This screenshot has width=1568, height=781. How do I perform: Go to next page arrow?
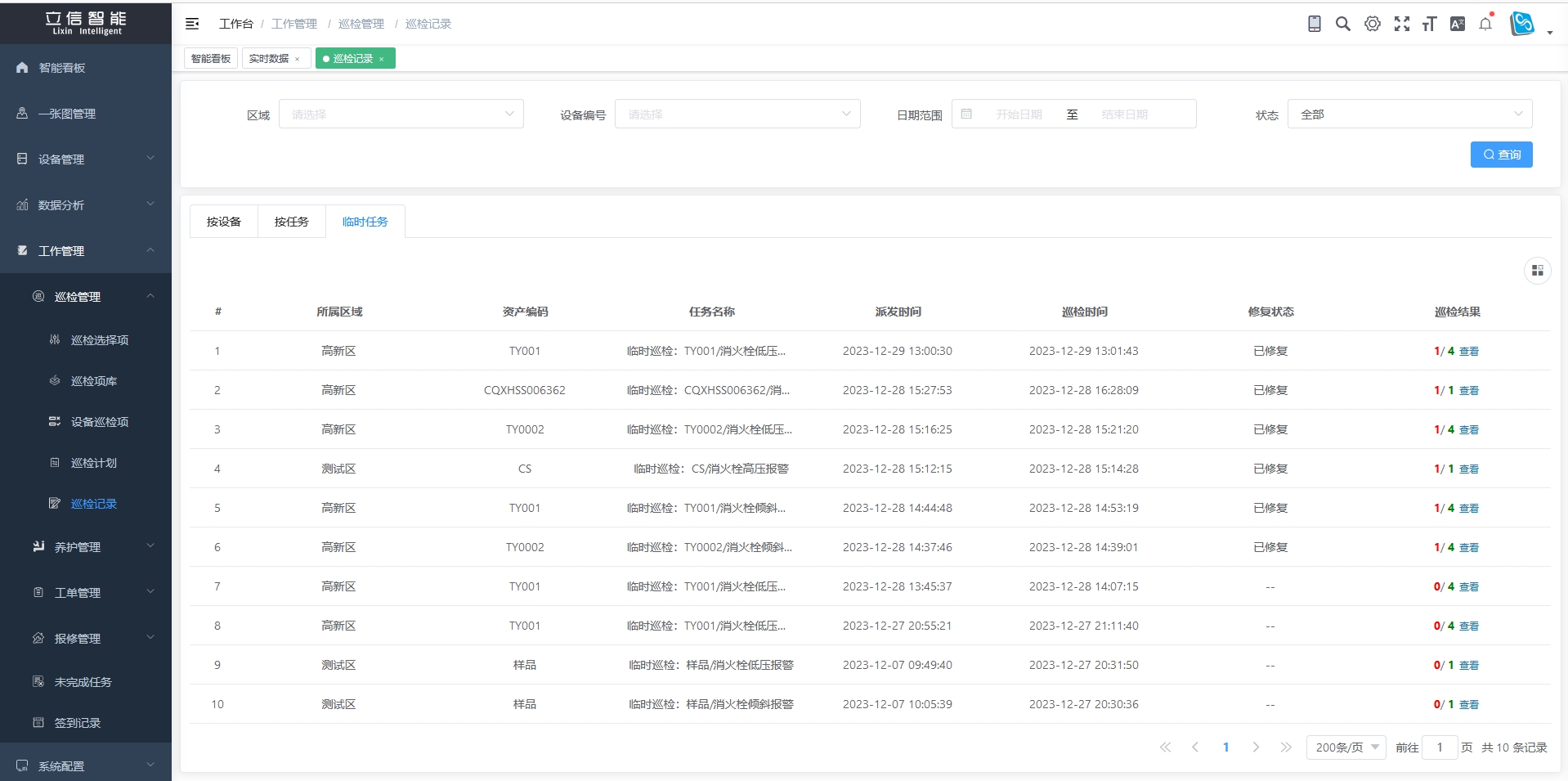1256,747
